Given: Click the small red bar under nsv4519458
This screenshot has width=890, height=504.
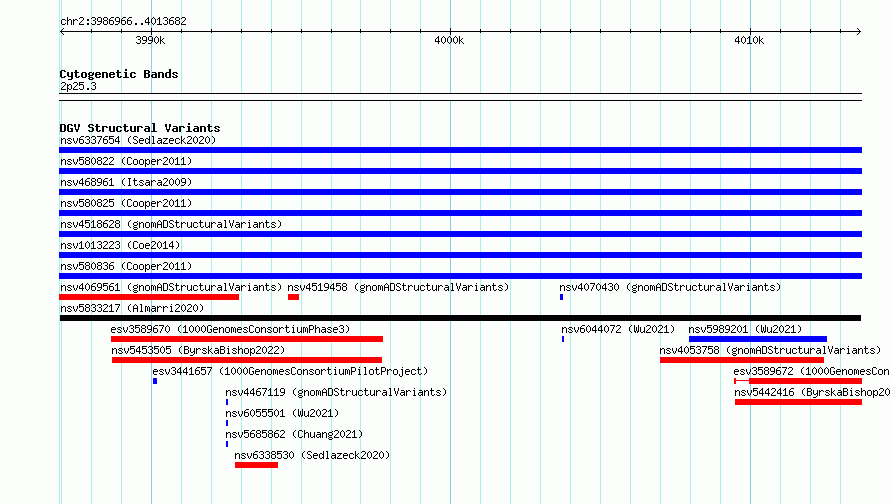Looking at the screenshot, I should [x=293, y=297].
